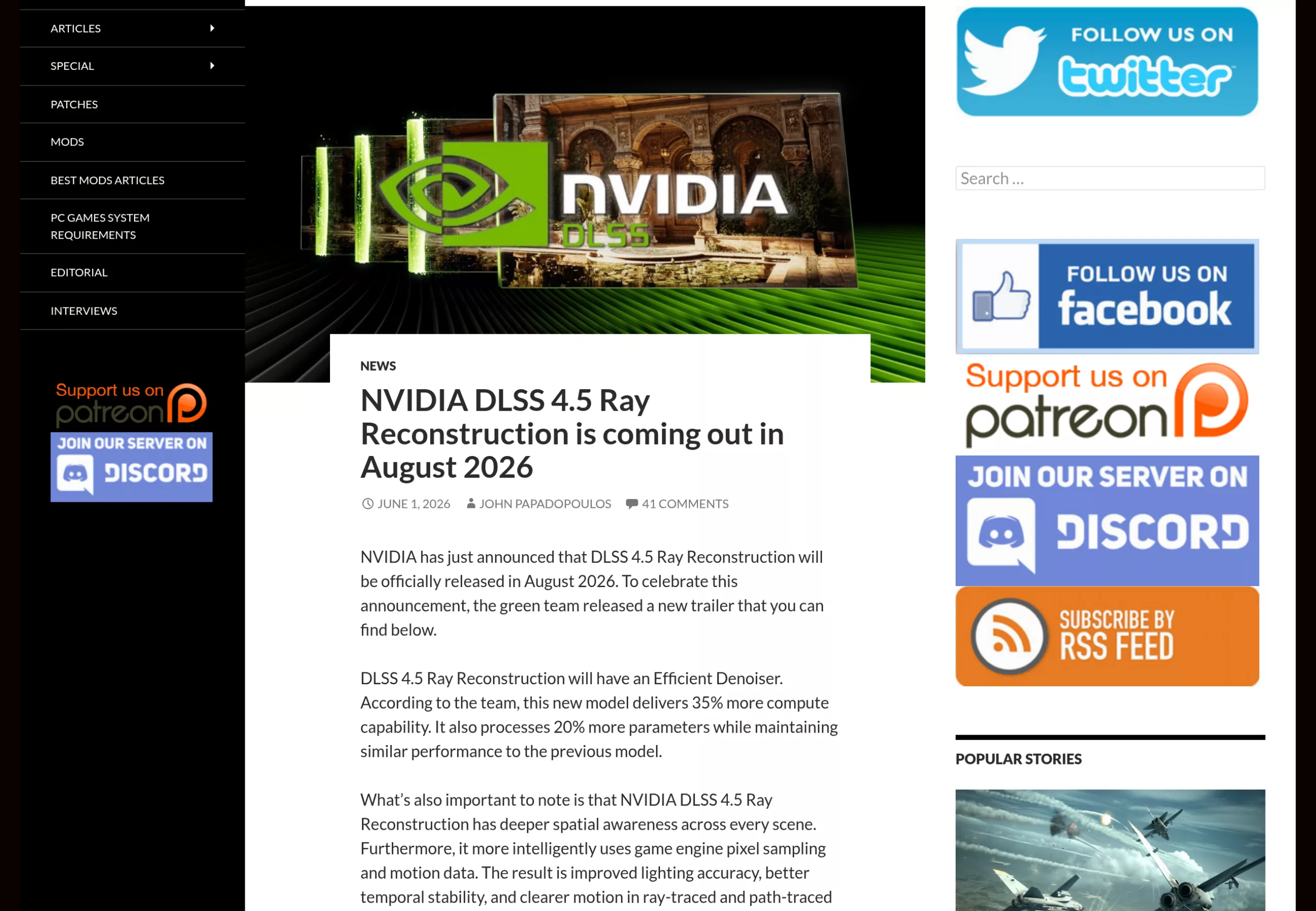Click the right sidebar Patreon support banner

click(x=1107, y=405)
